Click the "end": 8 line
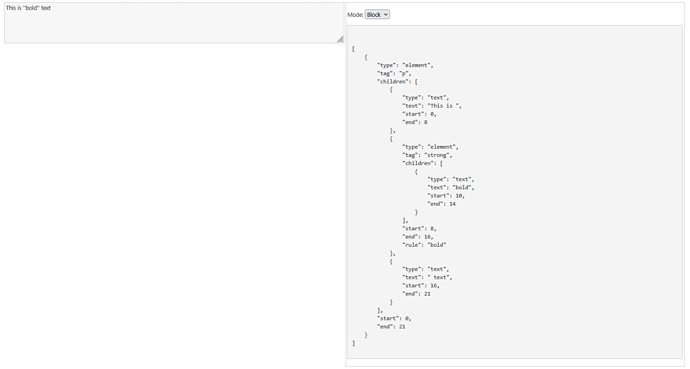This screenshot has width=690, height=369. tap(415, 122)
